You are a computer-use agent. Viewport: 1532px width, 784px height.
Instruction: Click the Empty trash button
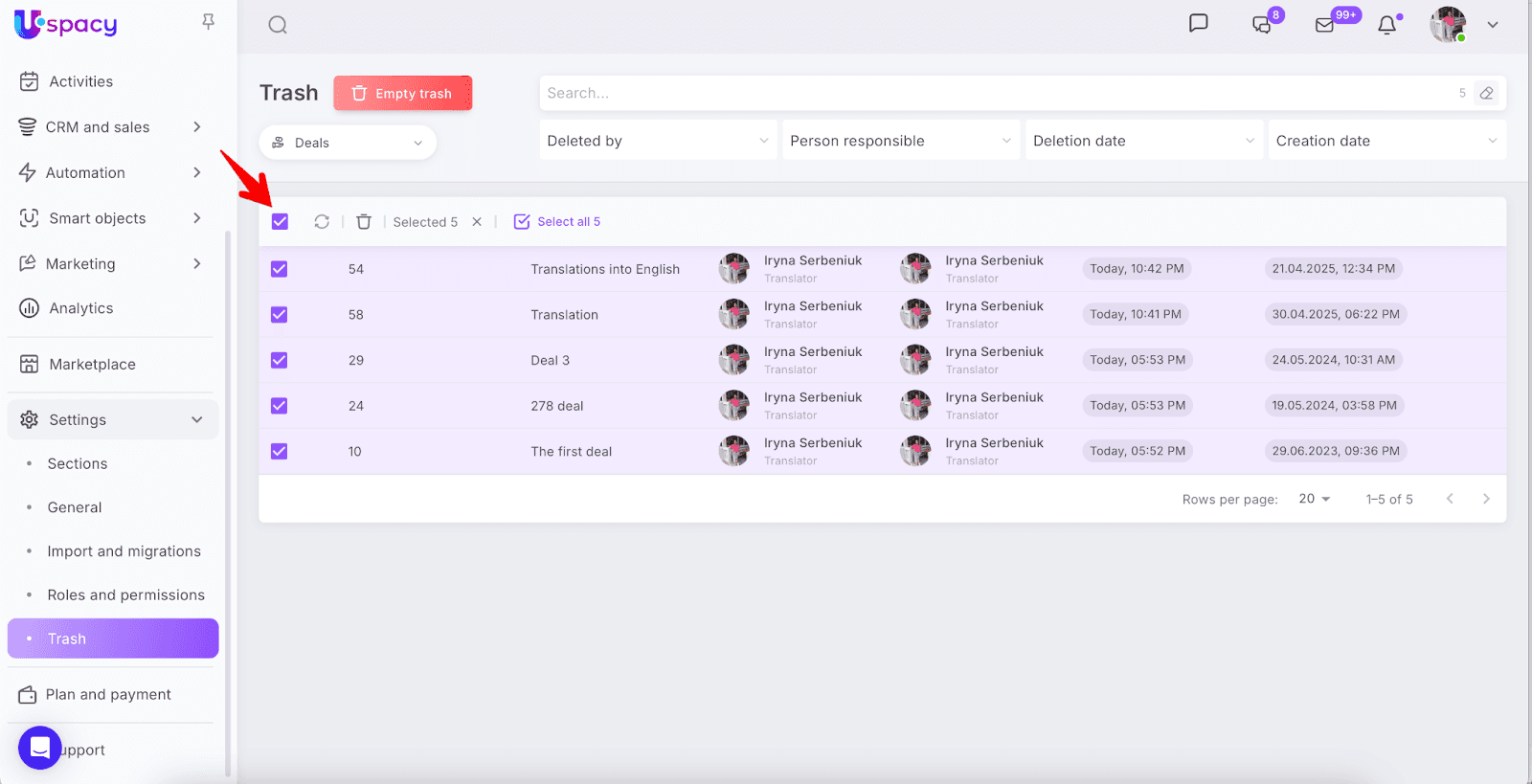(403, 94)
